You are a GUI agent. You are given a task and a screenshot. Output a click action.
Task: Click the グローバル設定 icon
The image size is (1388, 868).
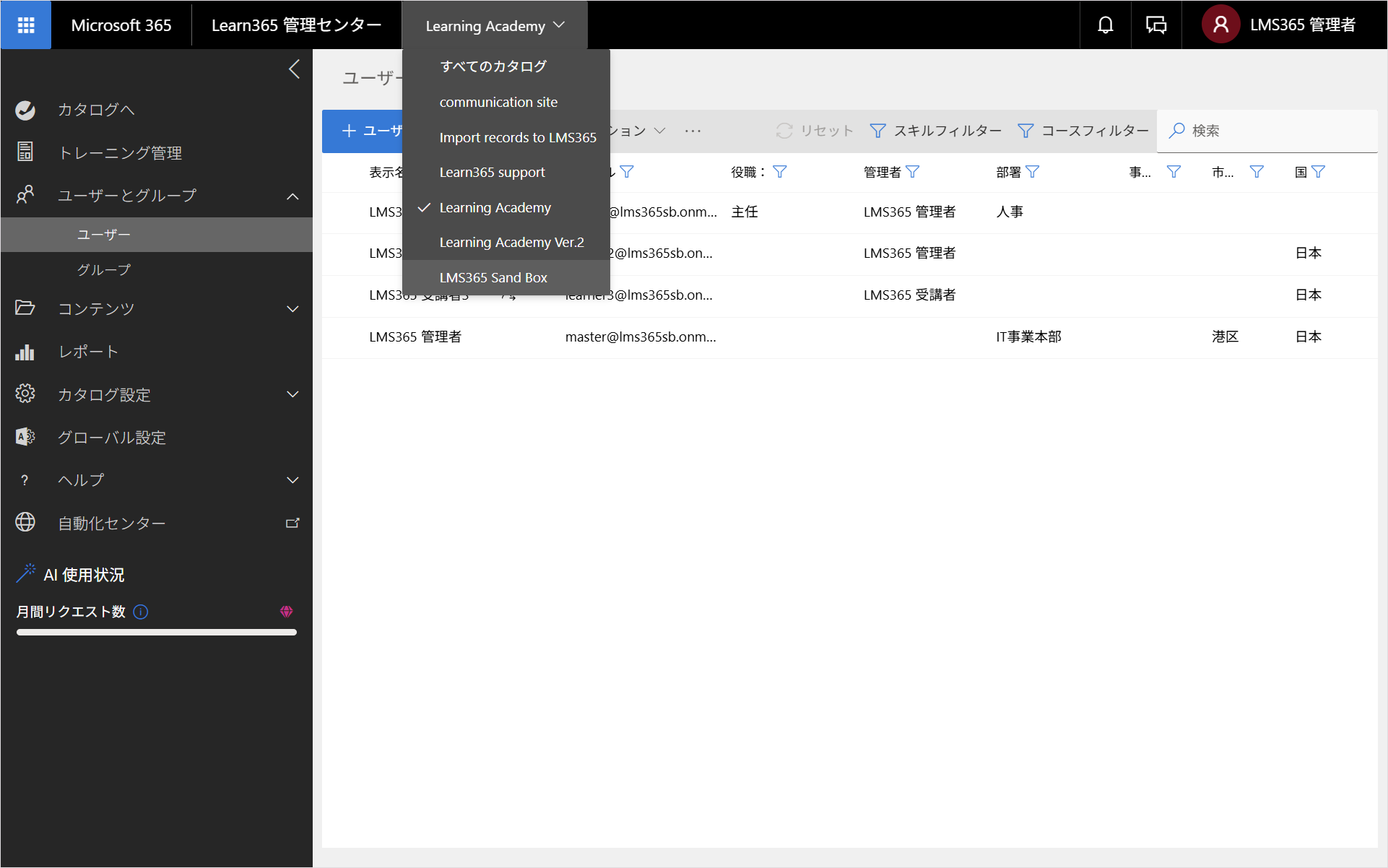(25, 437)
